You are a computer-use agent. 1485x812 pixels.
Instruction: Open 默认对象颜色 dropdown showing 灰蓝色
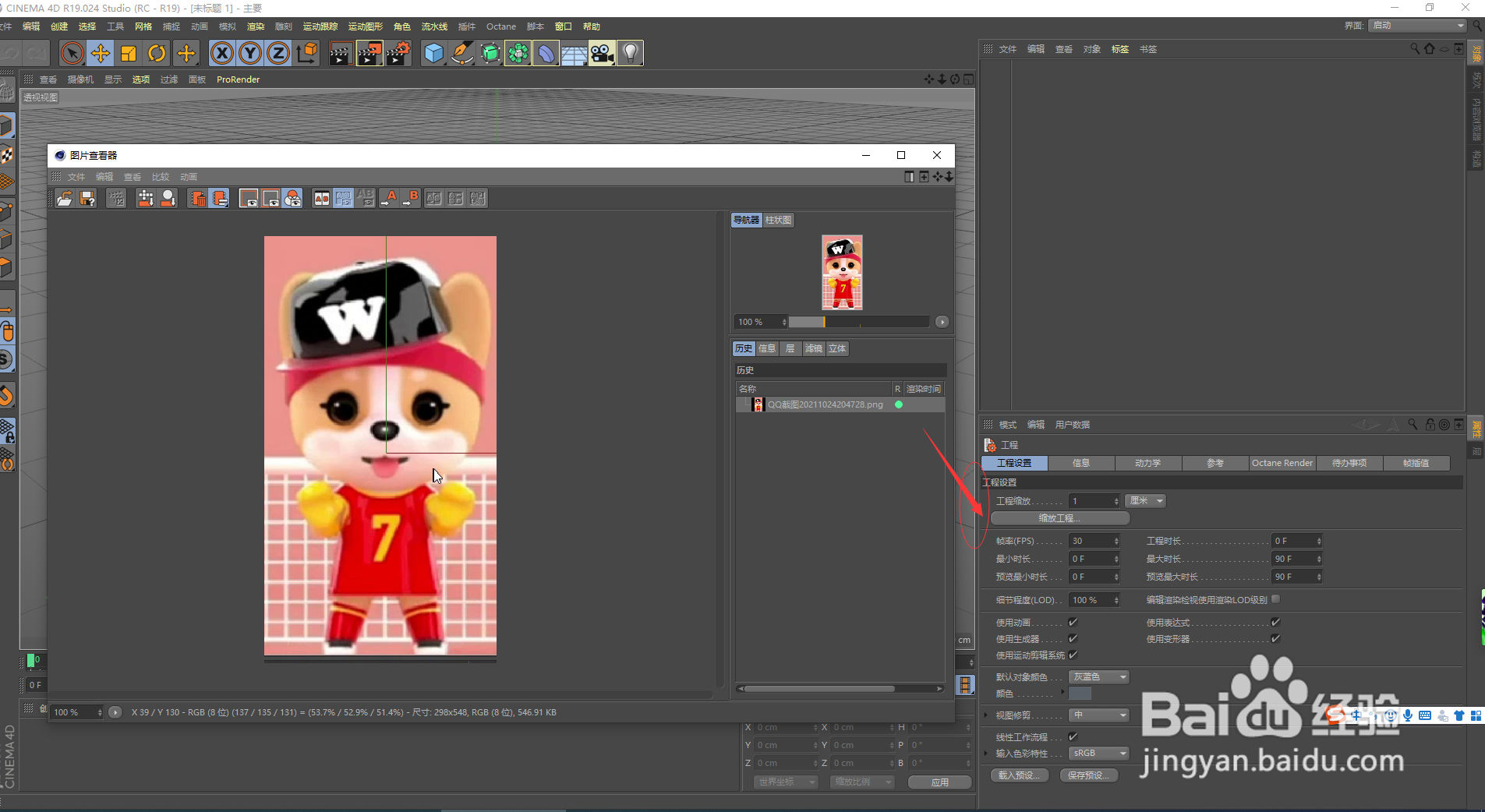pos(1099,677)
